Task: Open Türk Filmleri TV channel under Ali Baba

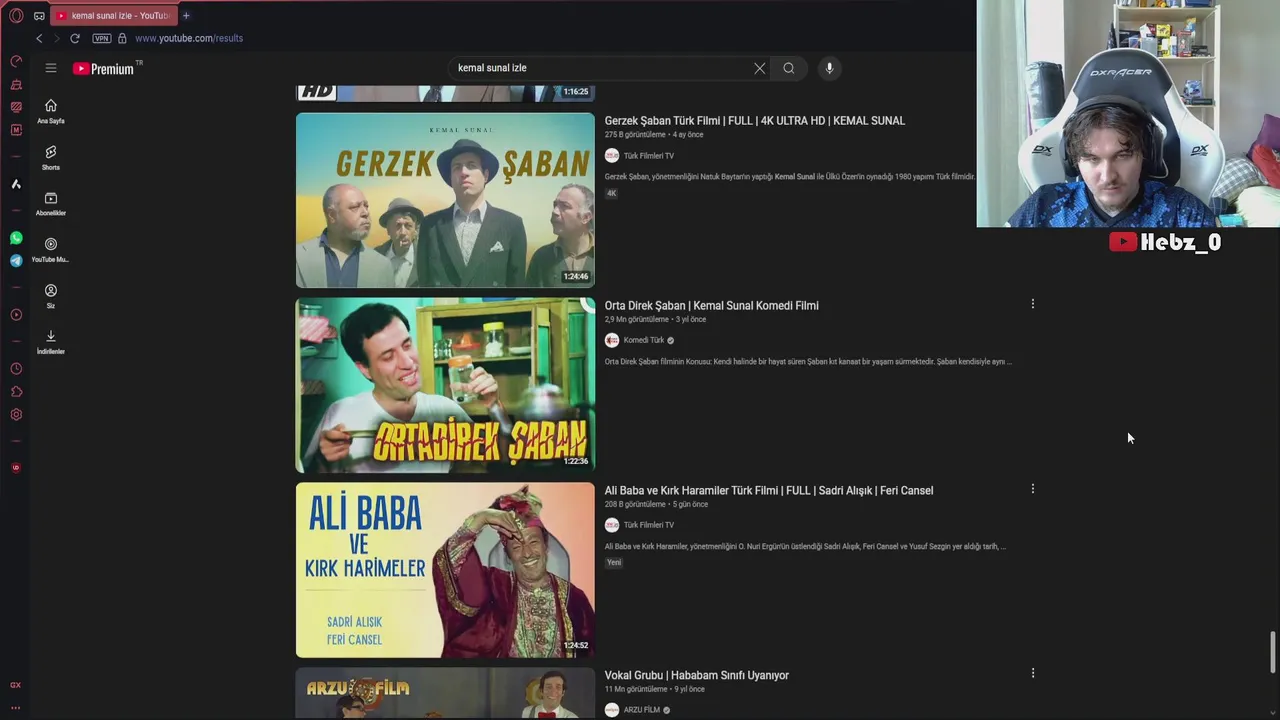Action: click(649, 525)
